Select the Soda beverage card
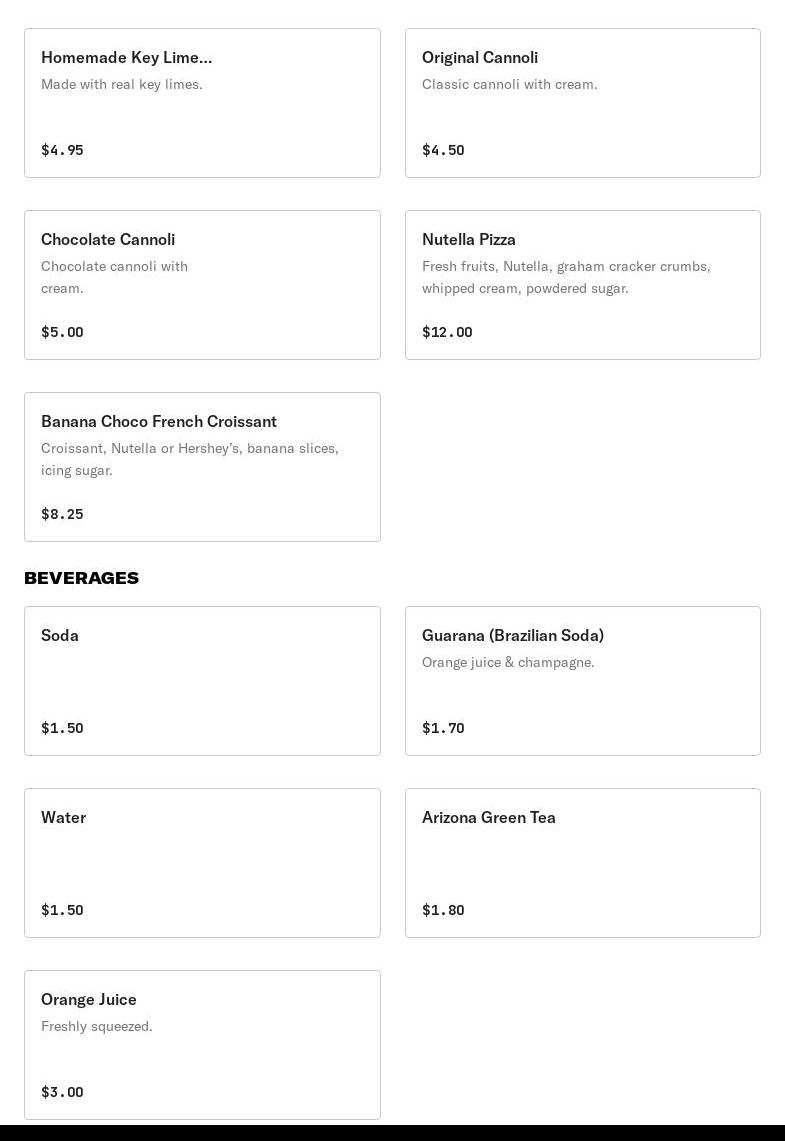The image size is (785, 1141). (x=202, y=681)
